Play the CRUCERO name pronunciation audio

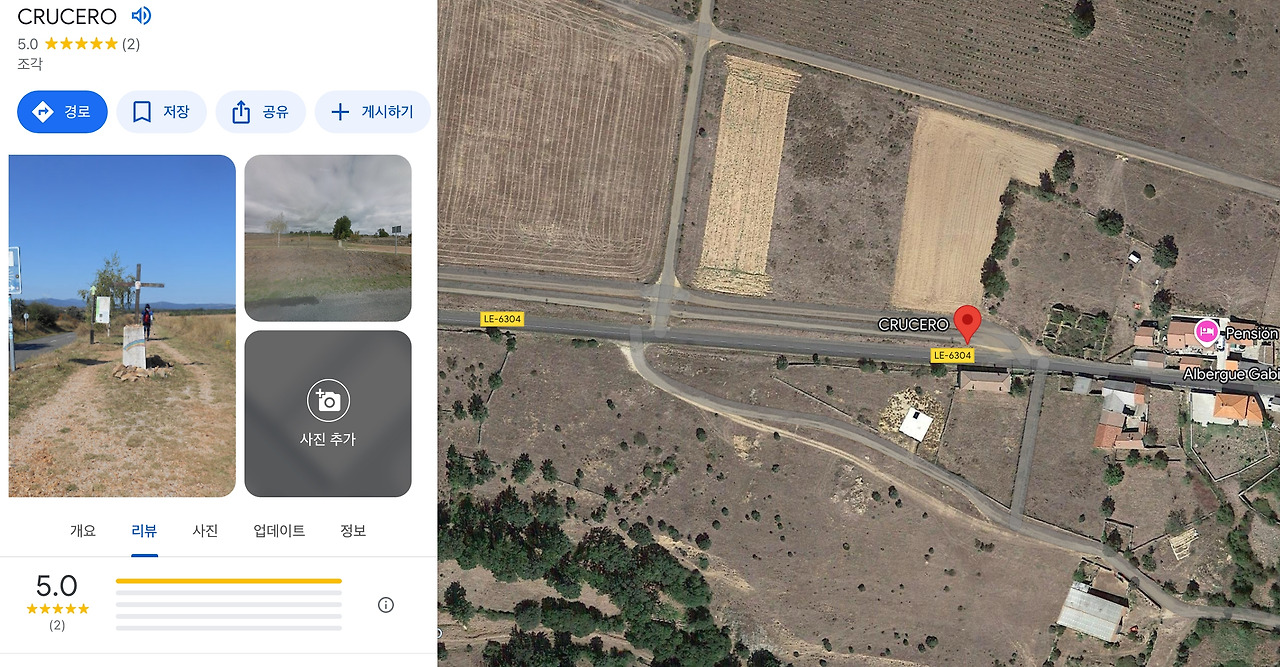(x=141, y=16)
